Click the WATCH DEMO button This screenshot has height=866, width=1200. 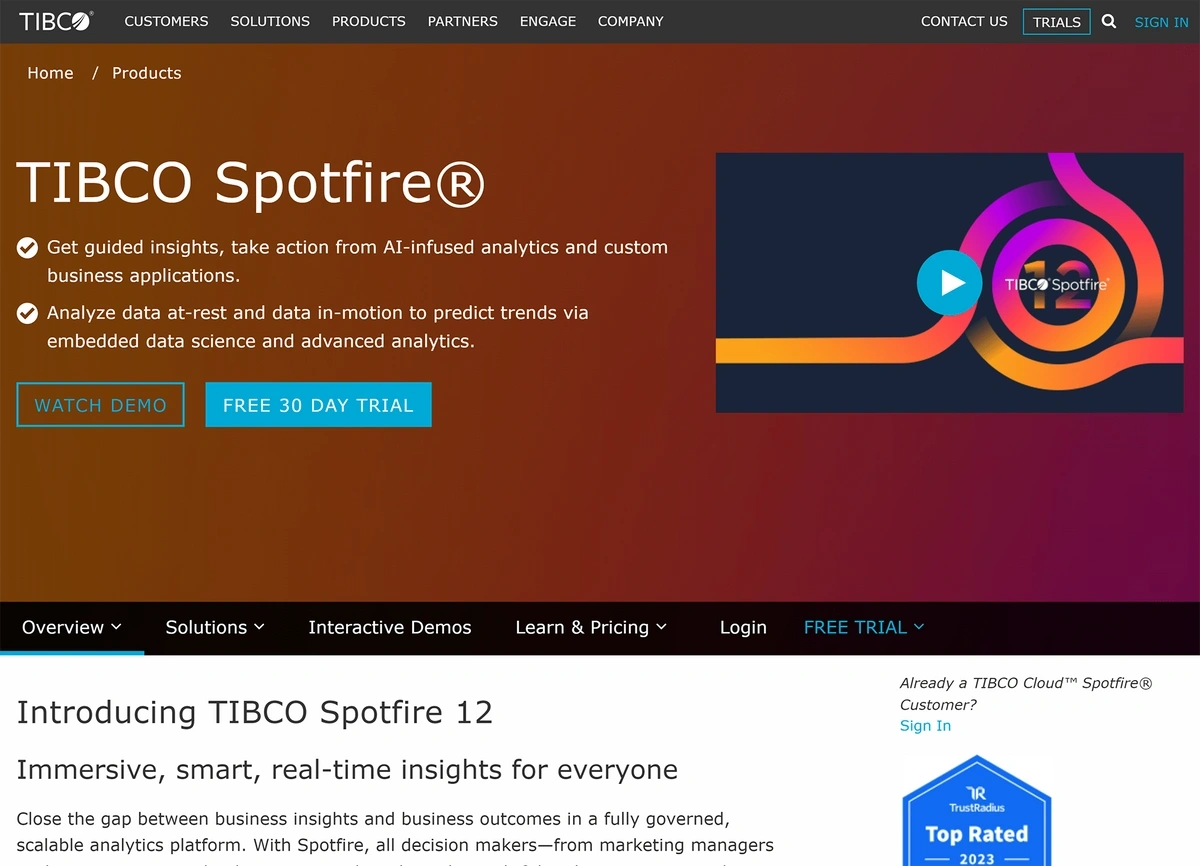pyautogui.click(x=100, y=405)
